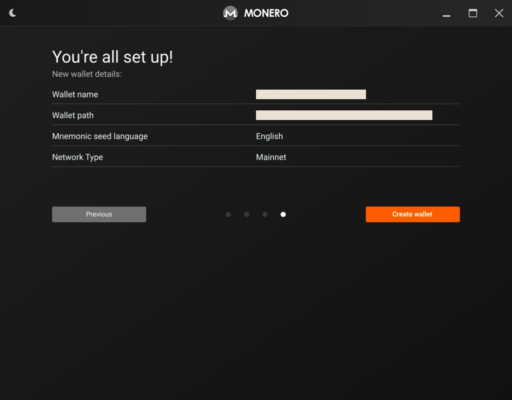The image size is (512, 400).
Task: Click the Monero logo icon
Action: click(x=230, y=13)
